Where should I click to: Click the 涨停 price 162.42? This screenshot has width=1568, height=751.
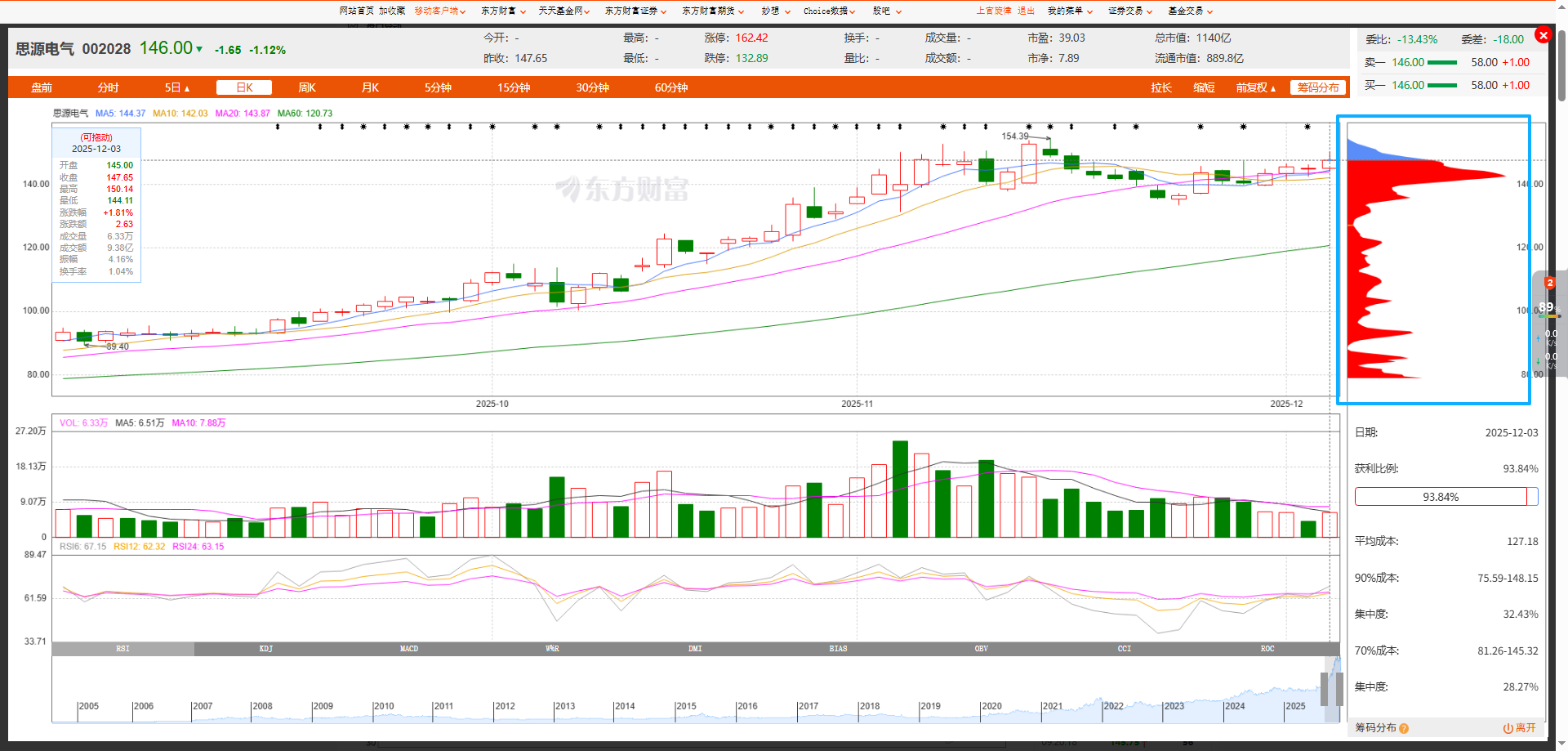pos(751,38)
